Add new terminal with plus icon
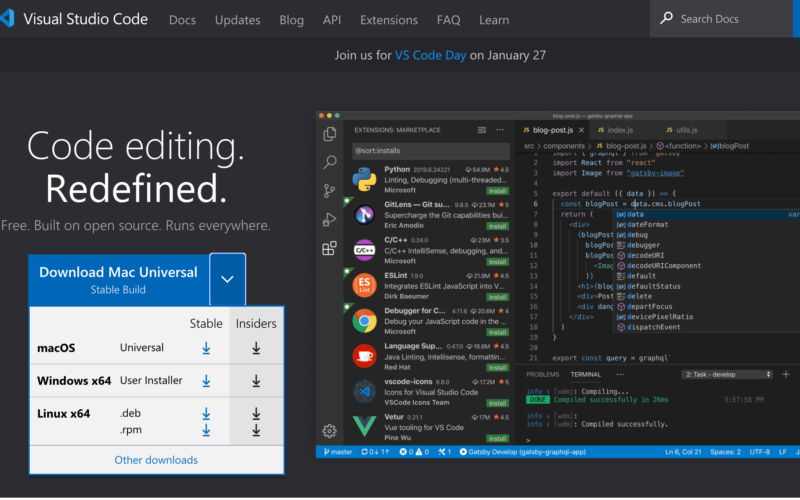 (x=786, y=374)
